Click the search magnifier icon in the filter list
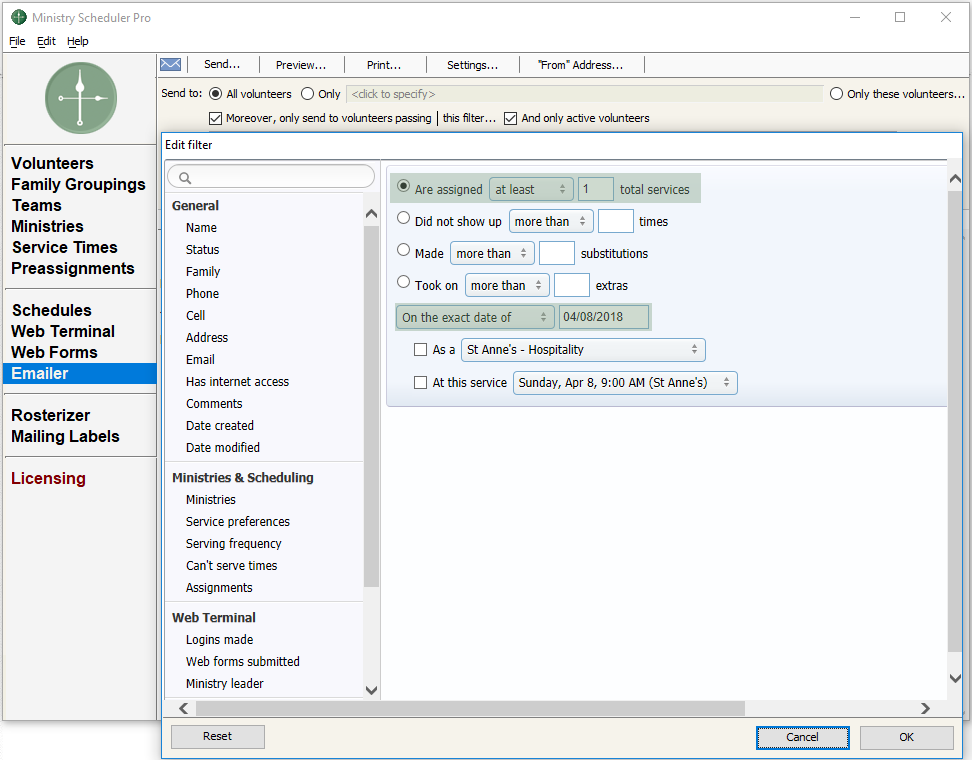 [186, 177]
